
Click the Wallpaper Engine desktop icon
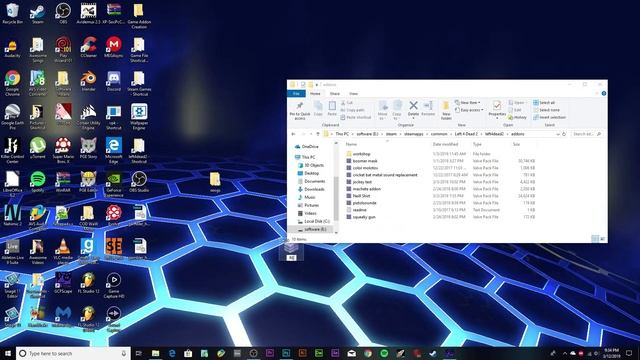click(x=139, y=117)
